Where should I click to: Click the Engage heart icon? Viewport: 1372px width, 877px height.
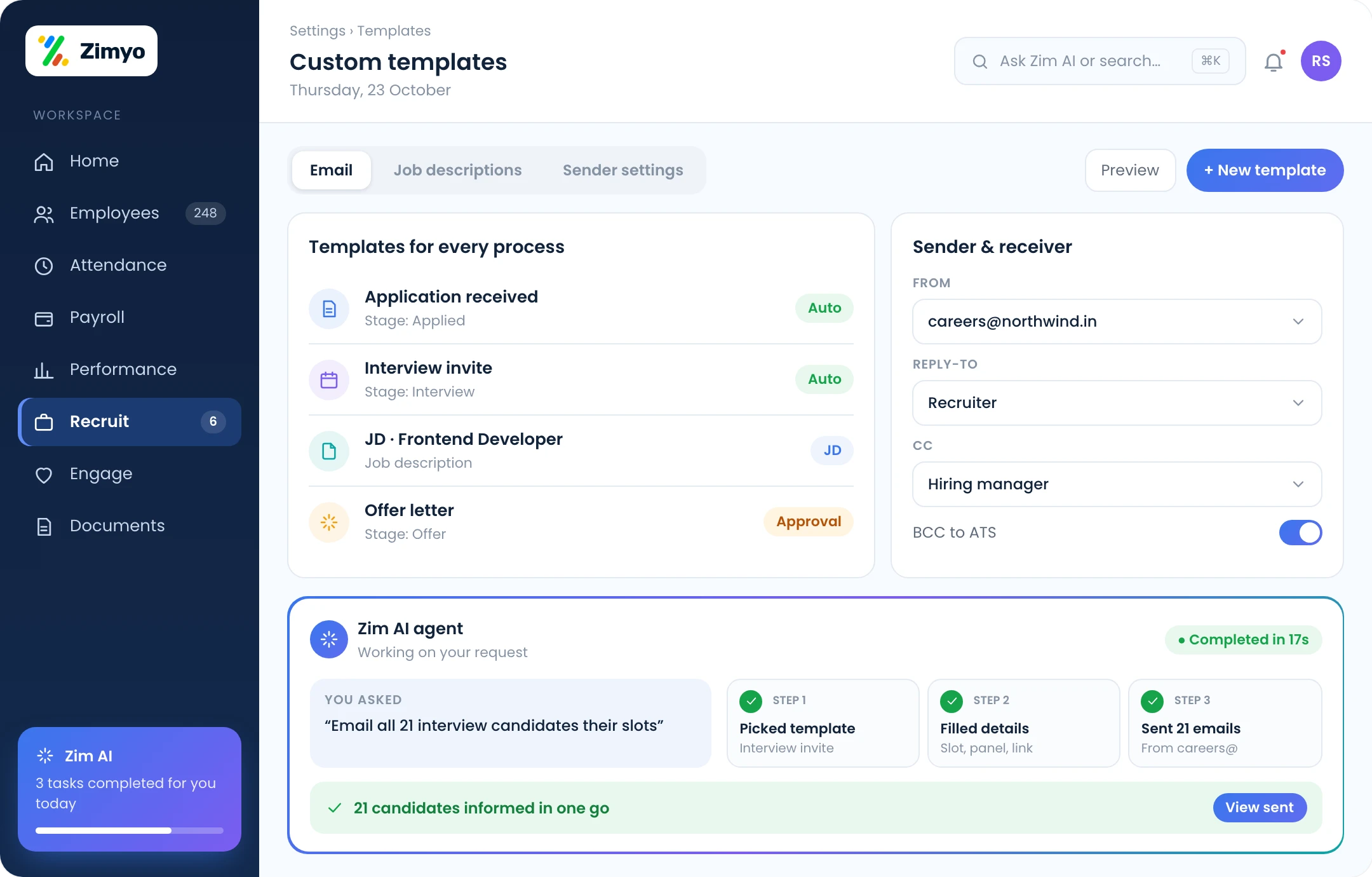[44, 474]
